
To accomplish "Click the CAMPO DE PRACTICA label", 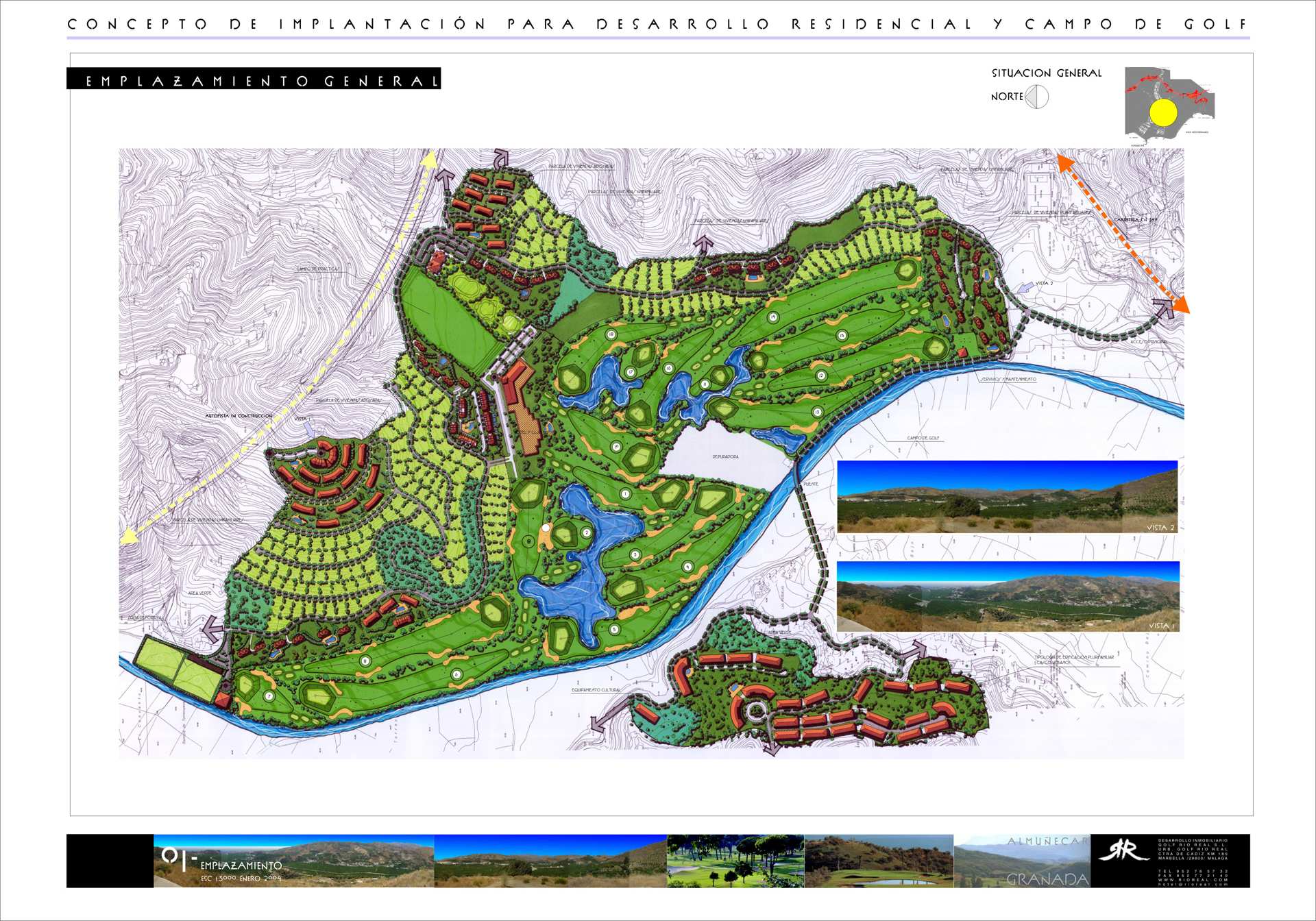I will [x=317, y=269].
